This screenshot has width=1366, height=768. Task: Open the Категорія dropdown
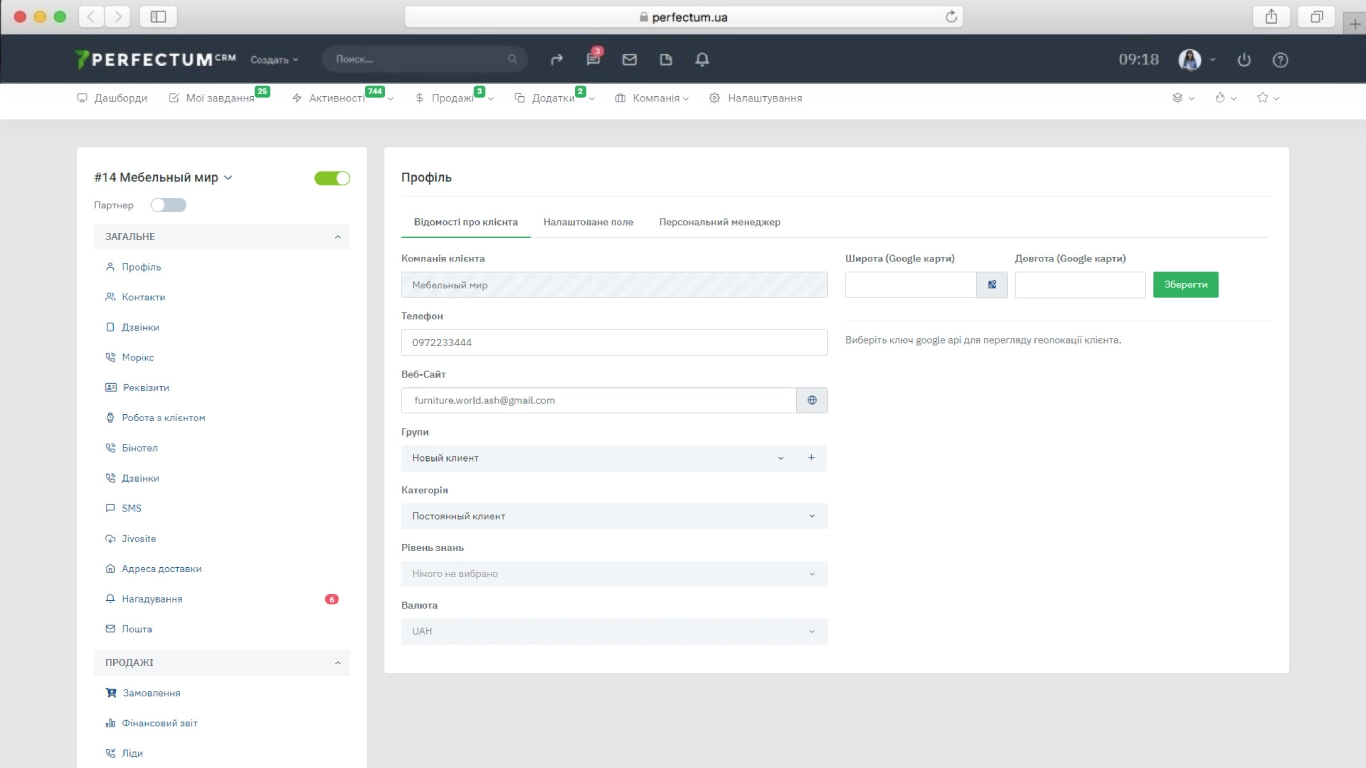point(614,516)
